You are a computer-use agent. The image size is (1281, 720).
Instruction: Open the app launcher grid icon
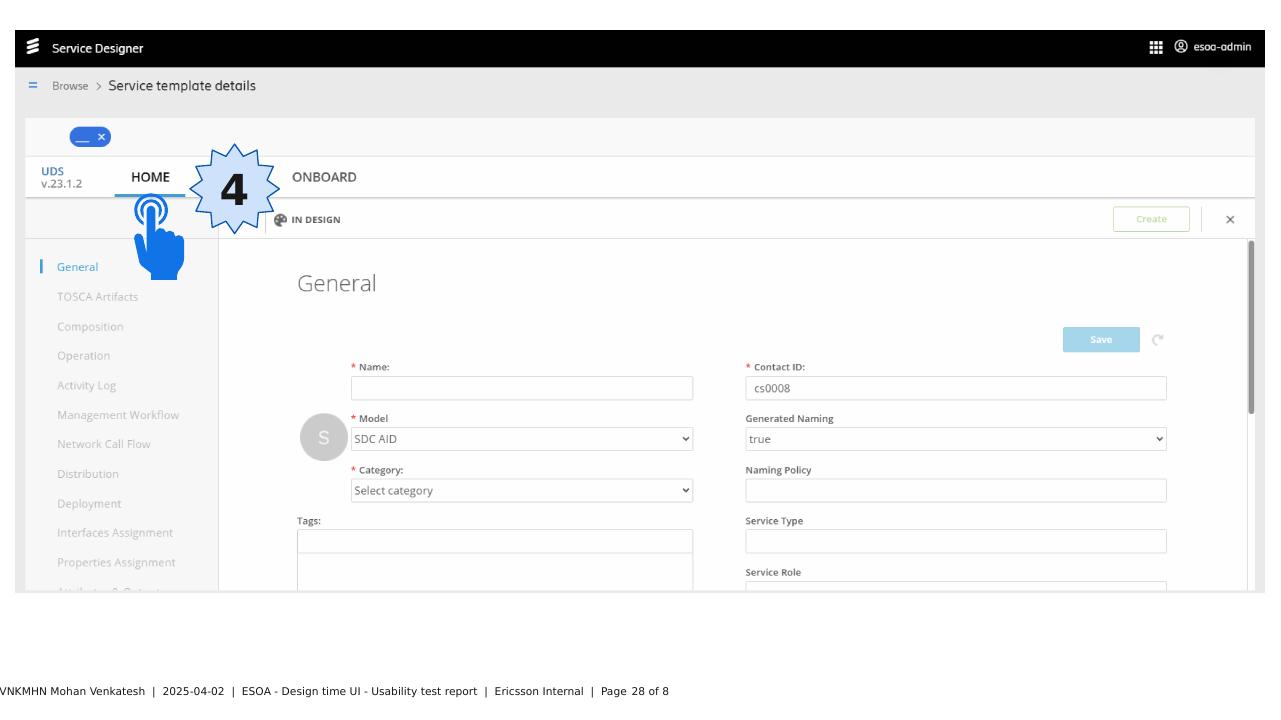1156,47
